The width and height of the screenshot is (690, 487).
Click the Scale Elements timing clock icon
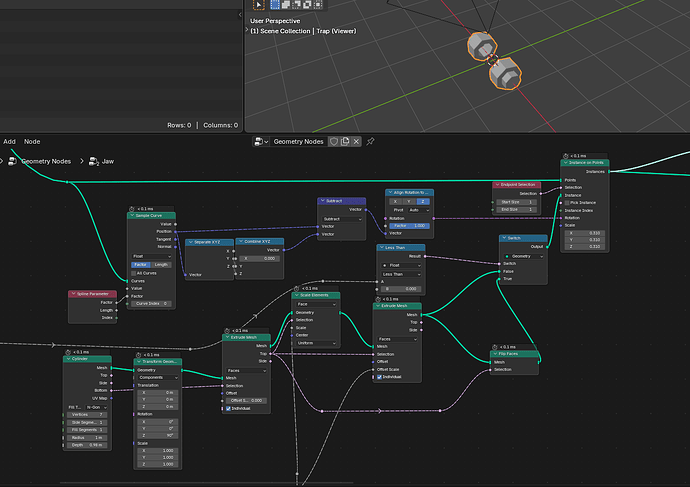pos(296,288)
